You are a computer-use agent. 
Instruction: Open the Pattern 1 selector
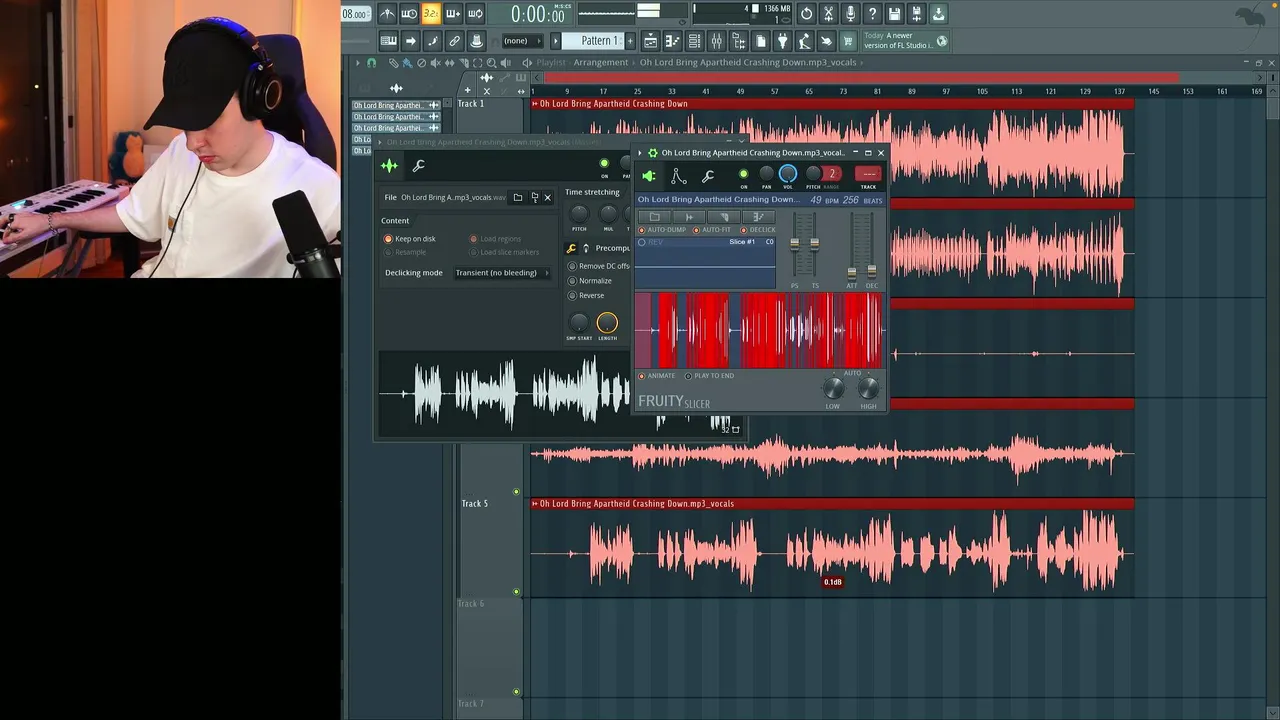pos(592,41)
